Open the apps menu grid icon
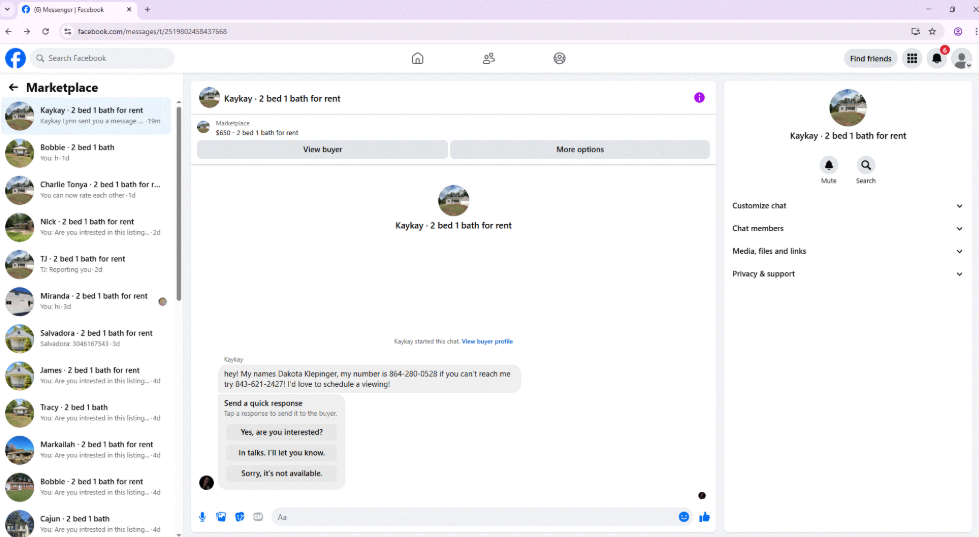This screenshot has height=537, width=979. tap(912, 58)
